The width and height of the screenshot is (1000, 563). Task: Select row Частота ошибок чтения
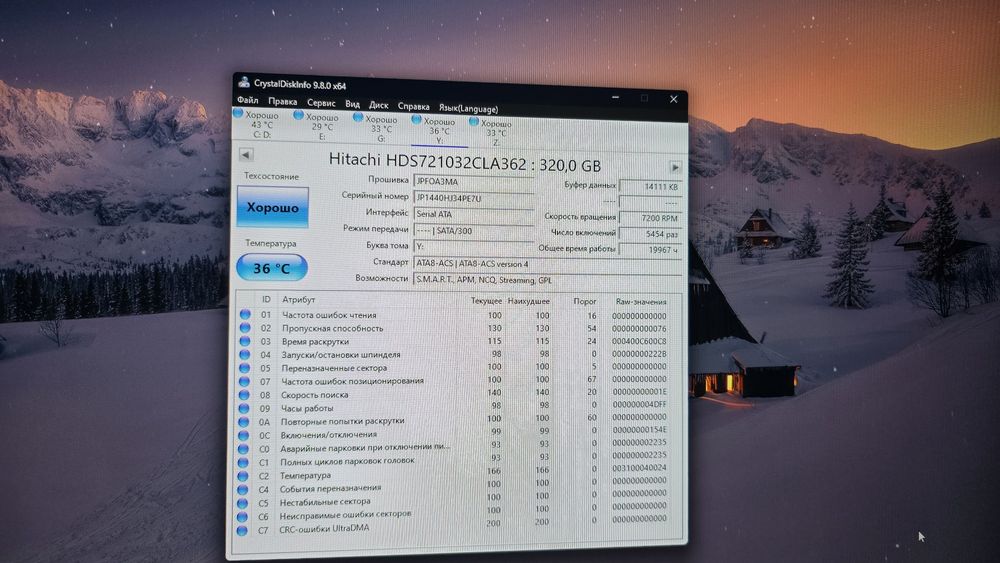click(453, 315)
